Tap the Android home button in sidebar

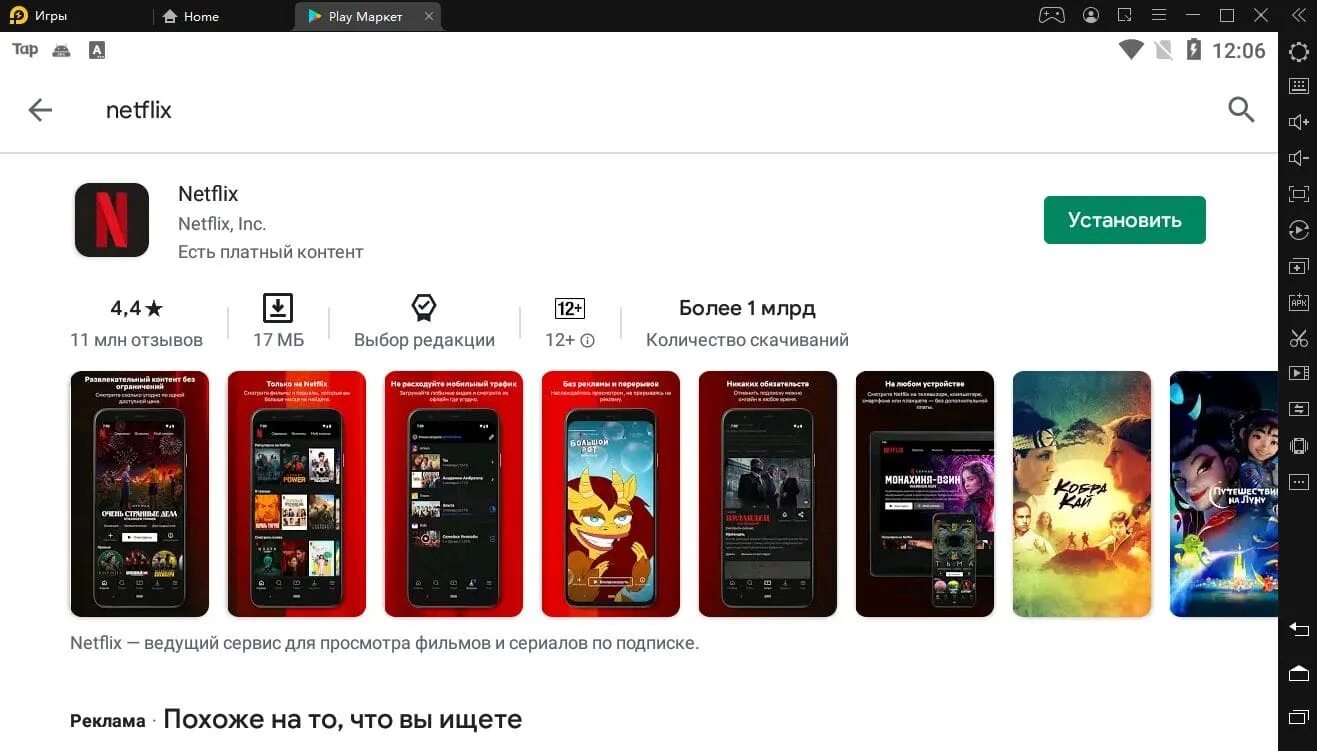[1298, 673]
